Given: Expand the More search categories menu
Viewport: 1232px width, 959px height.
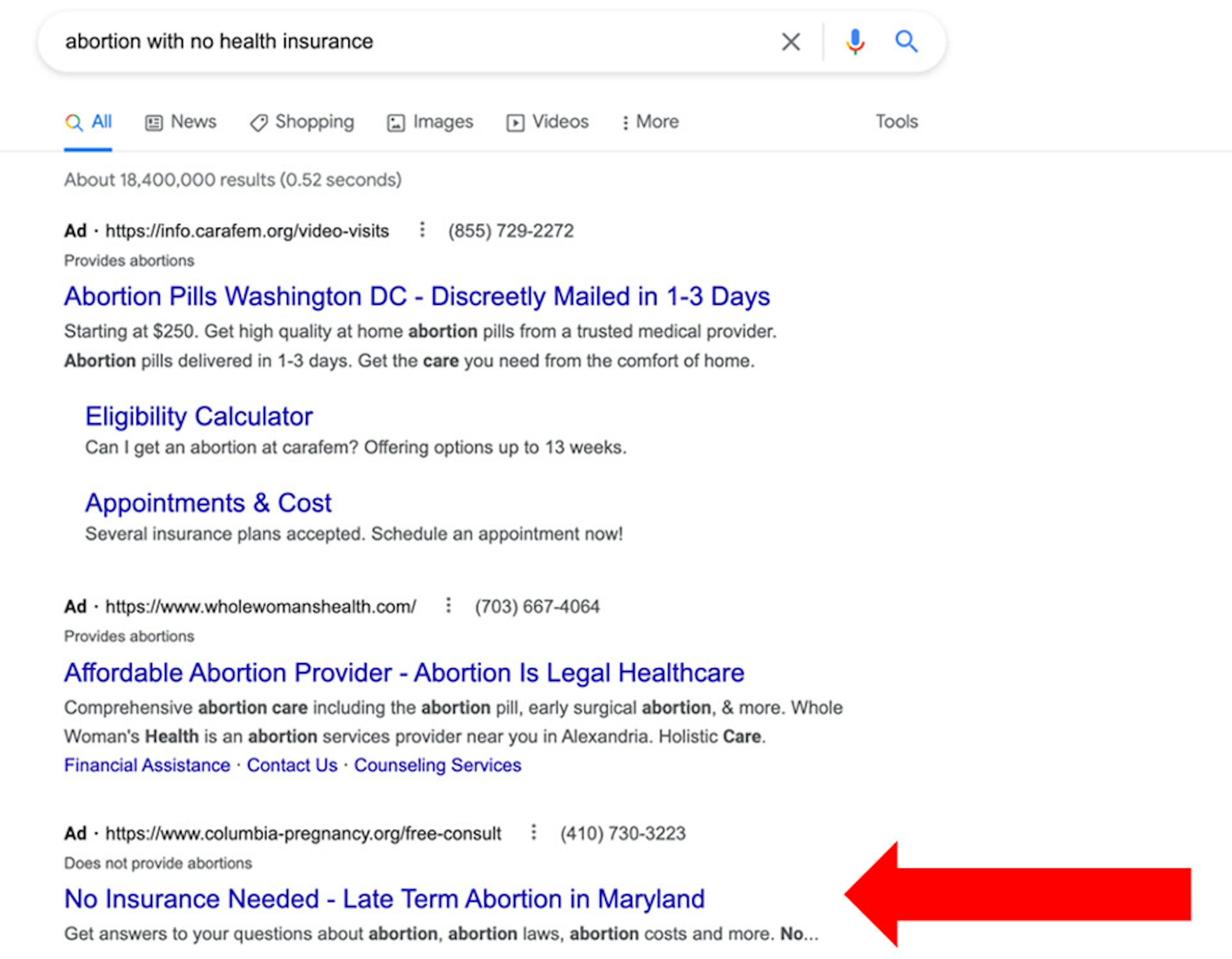Looking at the screenshot, I should tap(650, 122).
